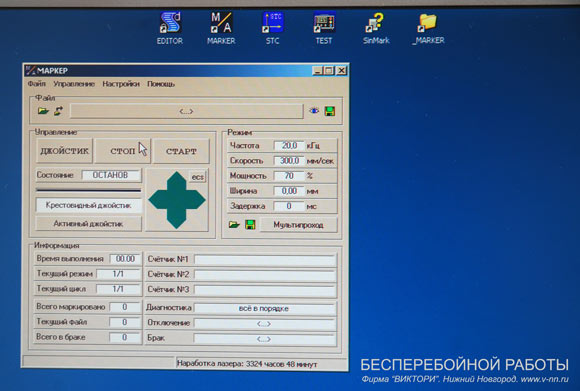Click the Время выполнения 00:00 value

125,259
